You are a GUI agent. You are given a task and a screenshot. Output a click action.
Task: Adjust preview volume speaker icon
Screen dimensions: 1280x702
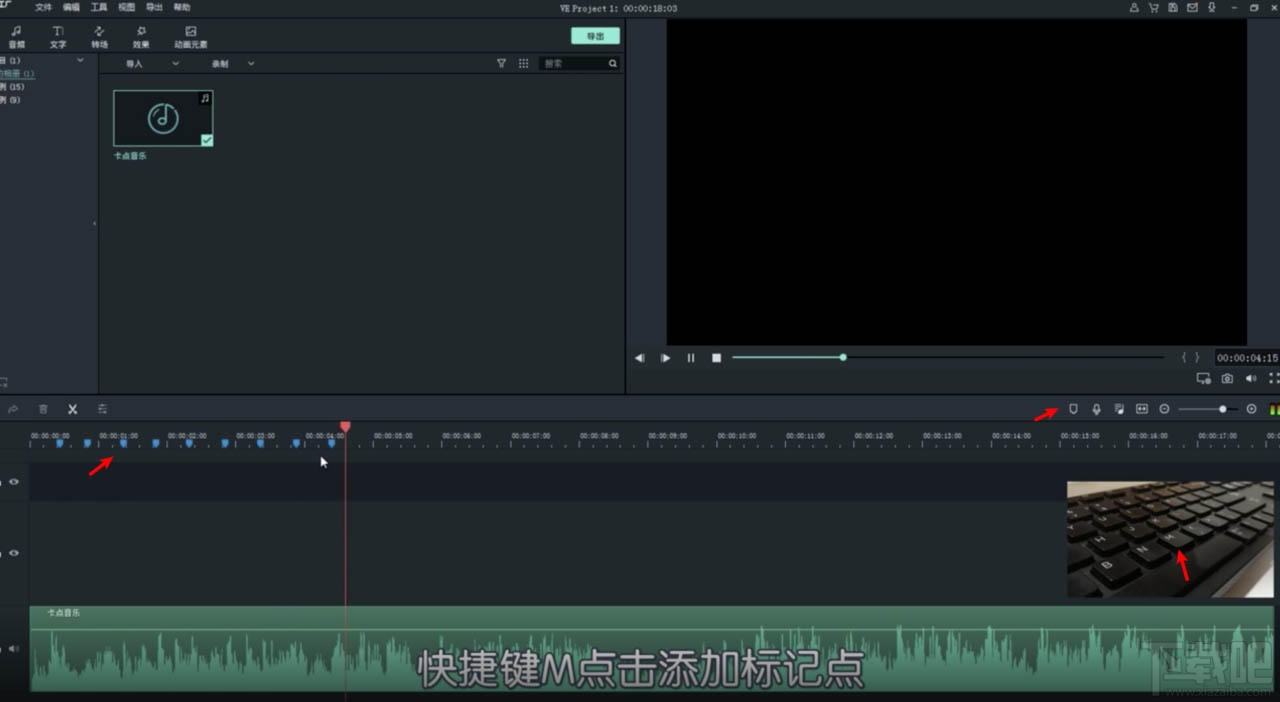tap(1251, 379)
